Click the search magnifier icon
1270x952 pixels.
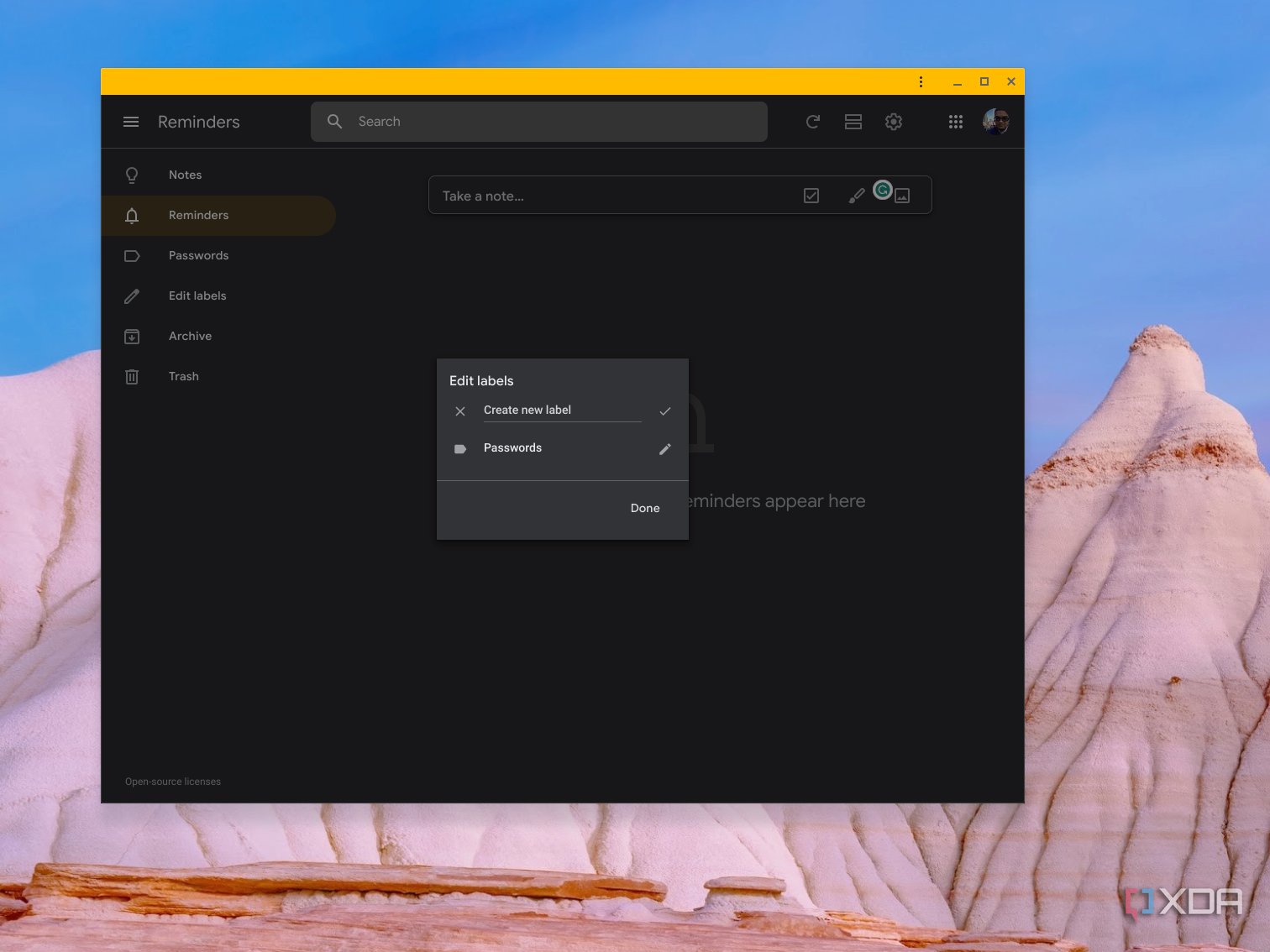pyautogui.click(x=334, y=122)
